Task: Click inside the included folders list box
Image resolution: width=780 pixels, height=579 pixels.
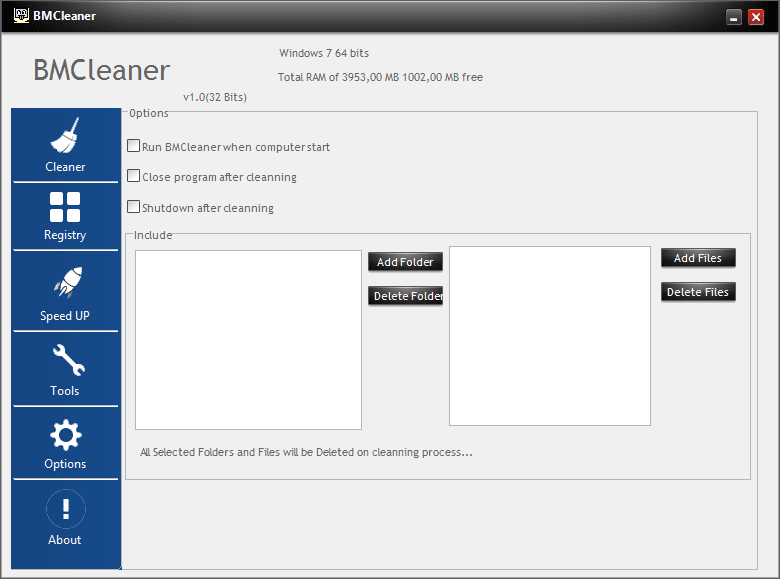Action: [x=248, y=340]
